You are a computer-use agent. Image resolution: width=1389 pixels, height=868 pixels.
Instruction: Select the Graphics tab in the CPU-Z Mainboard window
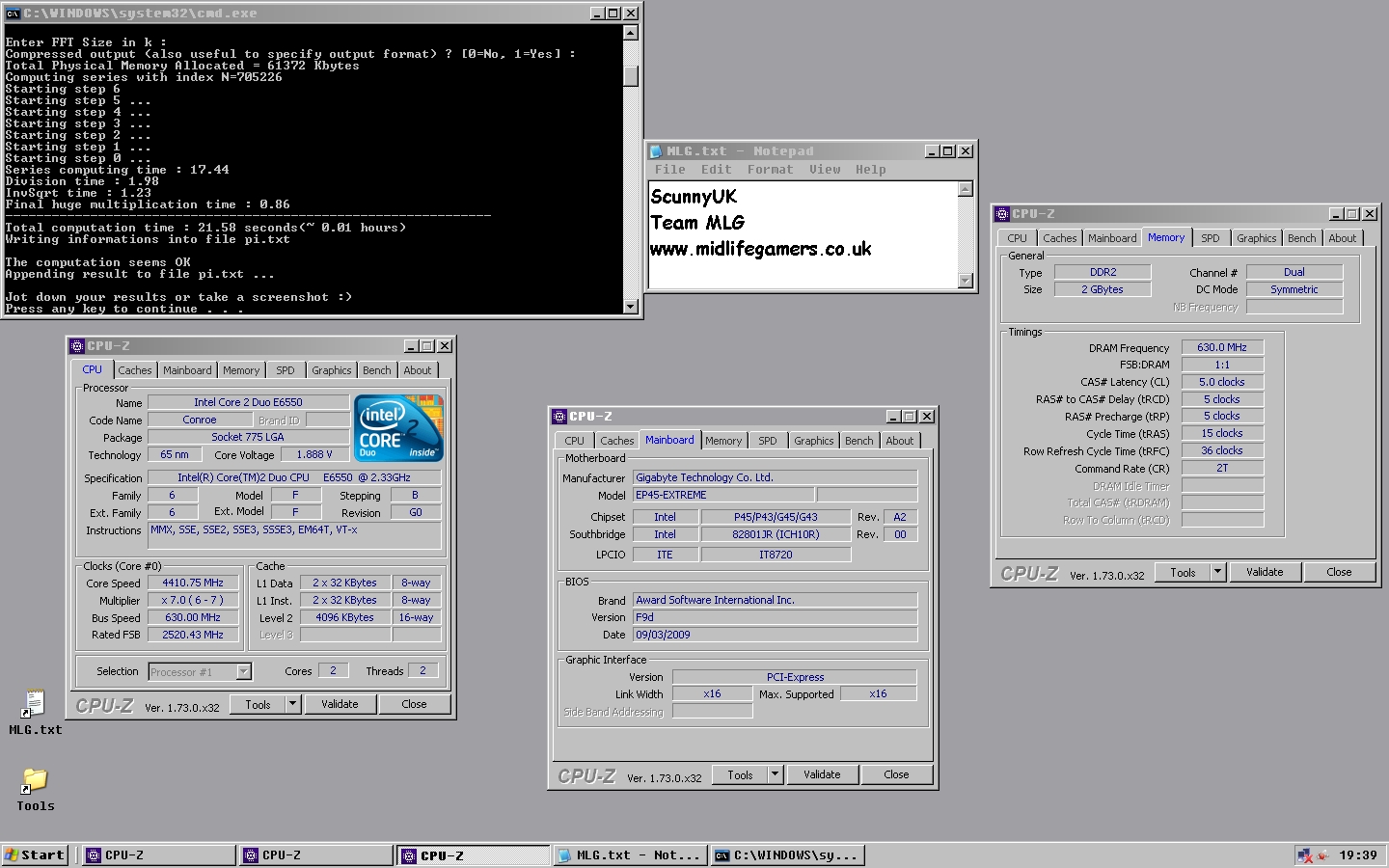coord(814,441)
